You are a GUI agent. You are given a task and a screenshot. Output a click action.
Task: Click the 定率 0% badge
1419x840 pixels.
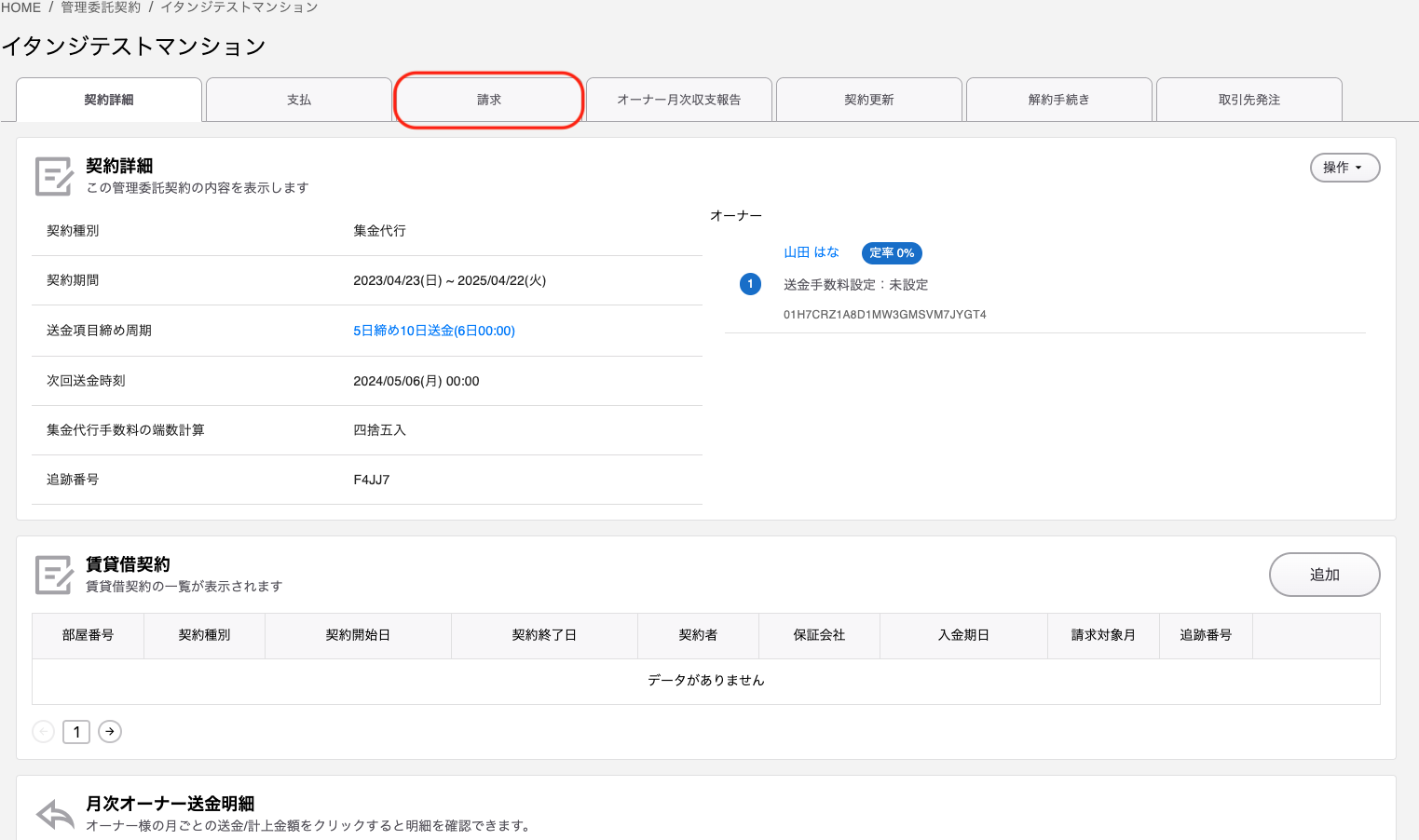point(892,253)
